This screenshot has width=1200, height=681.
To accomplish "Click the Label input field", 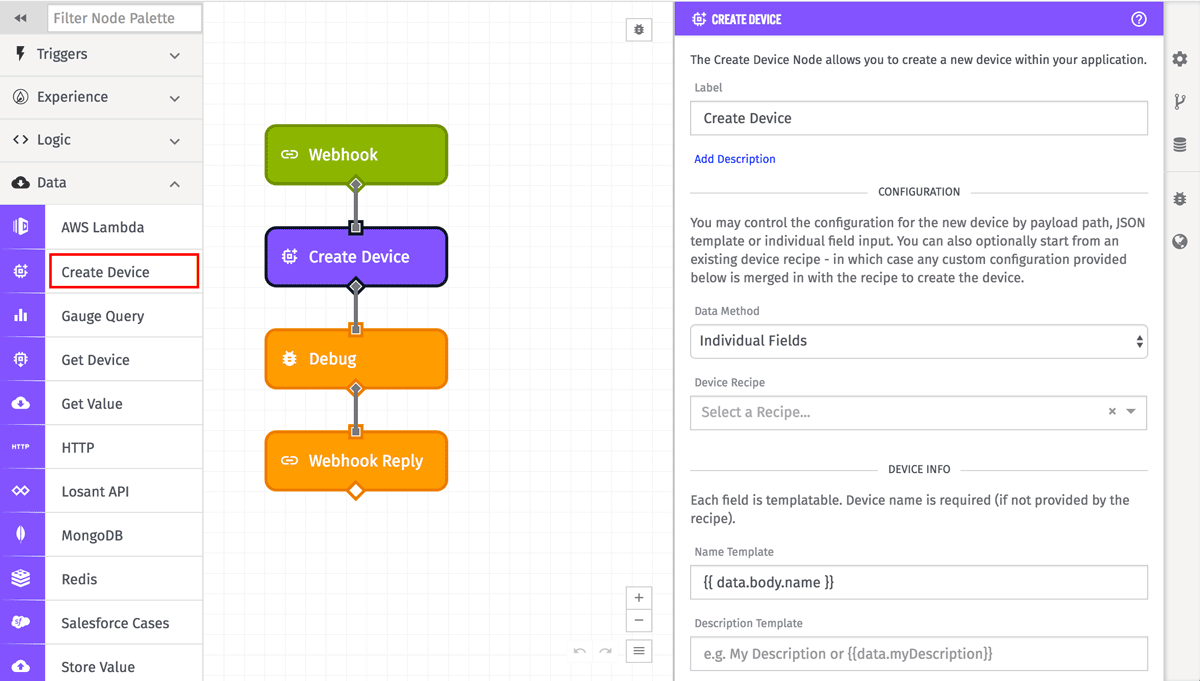I will pos(918,118).
